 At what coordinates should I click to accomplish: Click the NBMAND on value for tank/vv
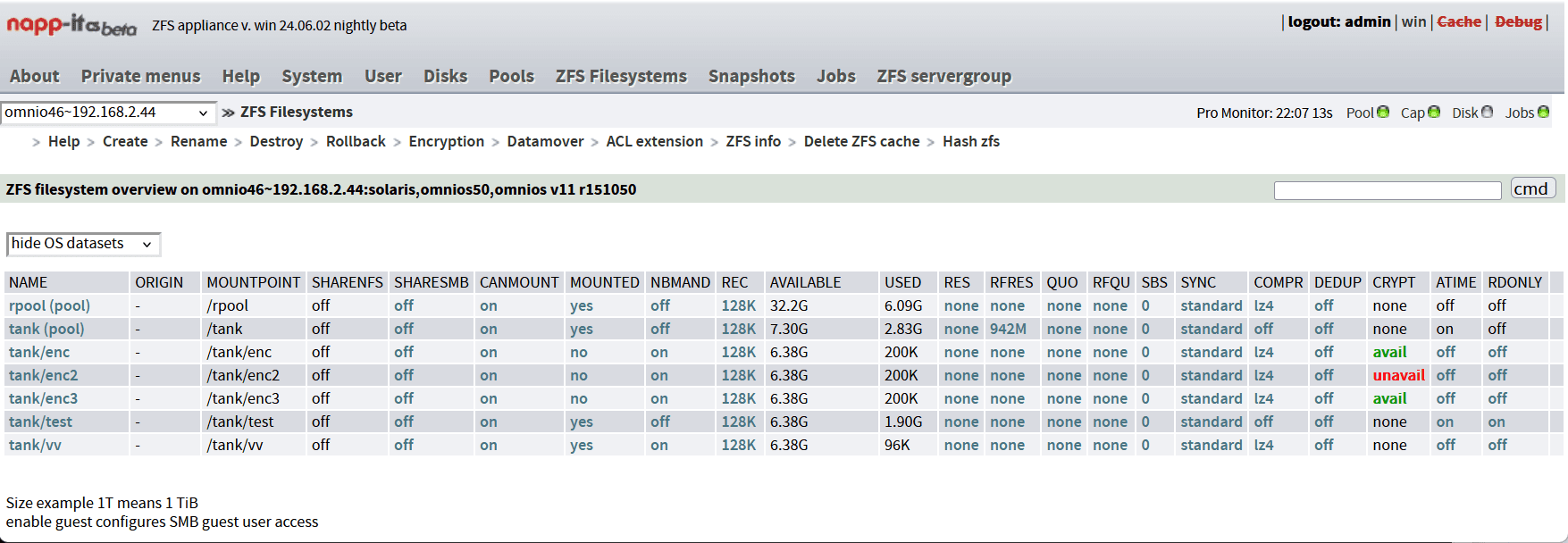659,445
